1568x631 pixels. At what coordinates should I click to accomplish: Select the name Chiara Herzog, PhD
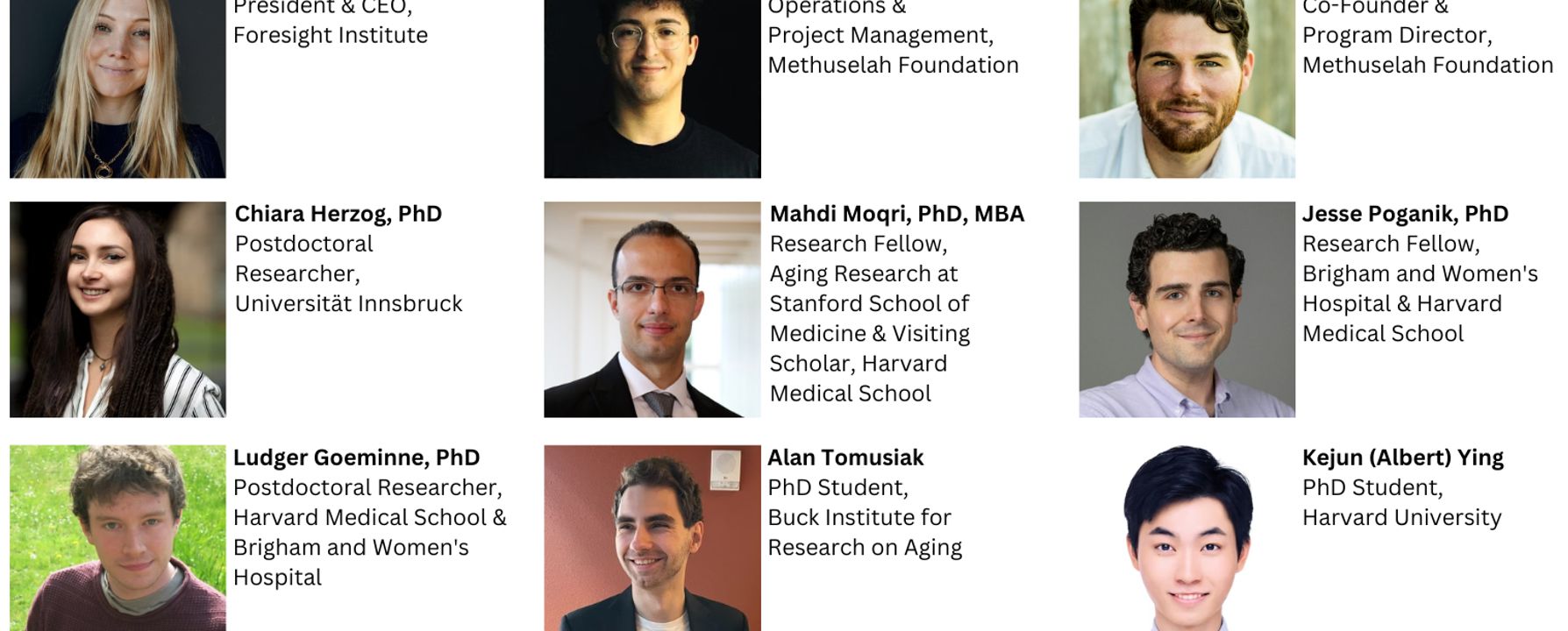(x=339, y=214)
